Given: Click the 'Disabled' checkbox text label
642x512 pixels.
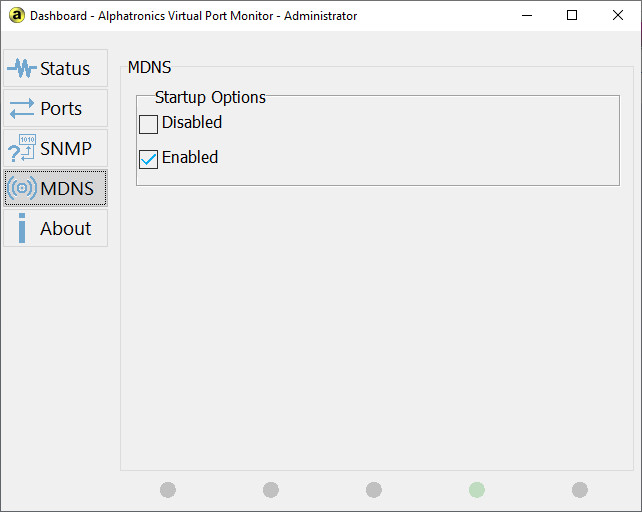Looking at the screenshot, I should (x=192, y=123).
